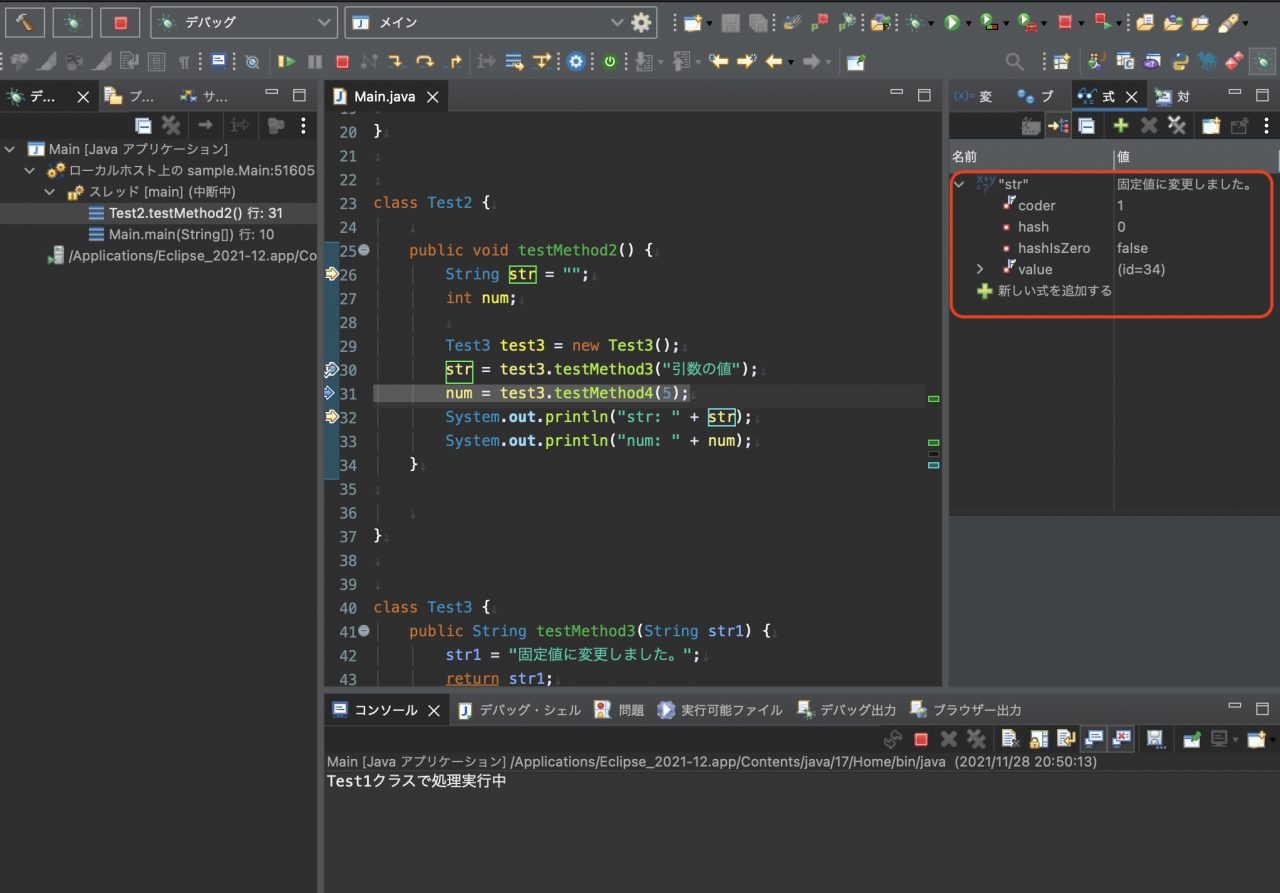Terminate the running debug session
Image resolution: width=1280 pixels, height=893 pixels.
(x=341, y=61)
